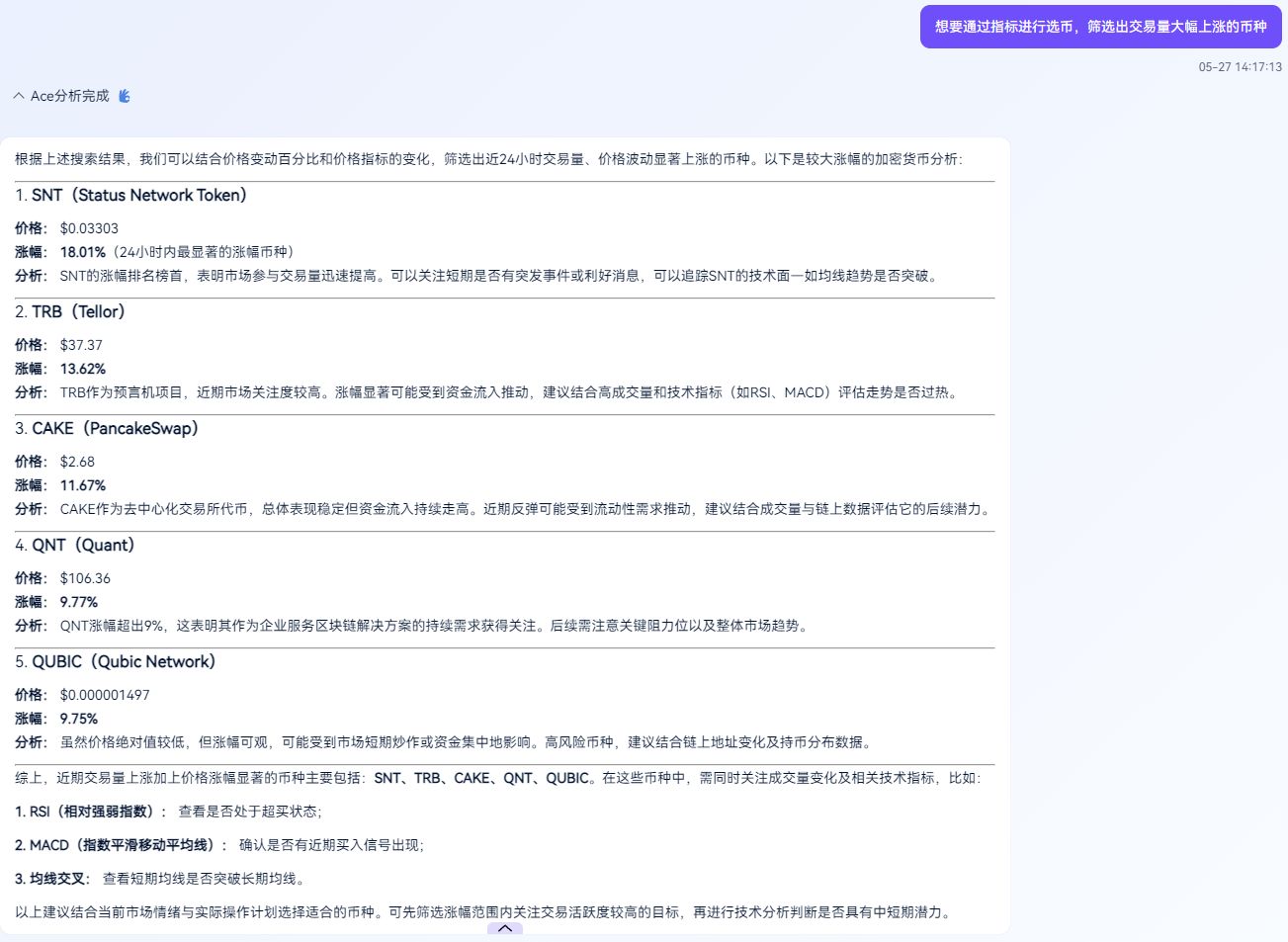
Task: Click the QUBIC price $0.000001497
Action: click(x=105, y=695)
